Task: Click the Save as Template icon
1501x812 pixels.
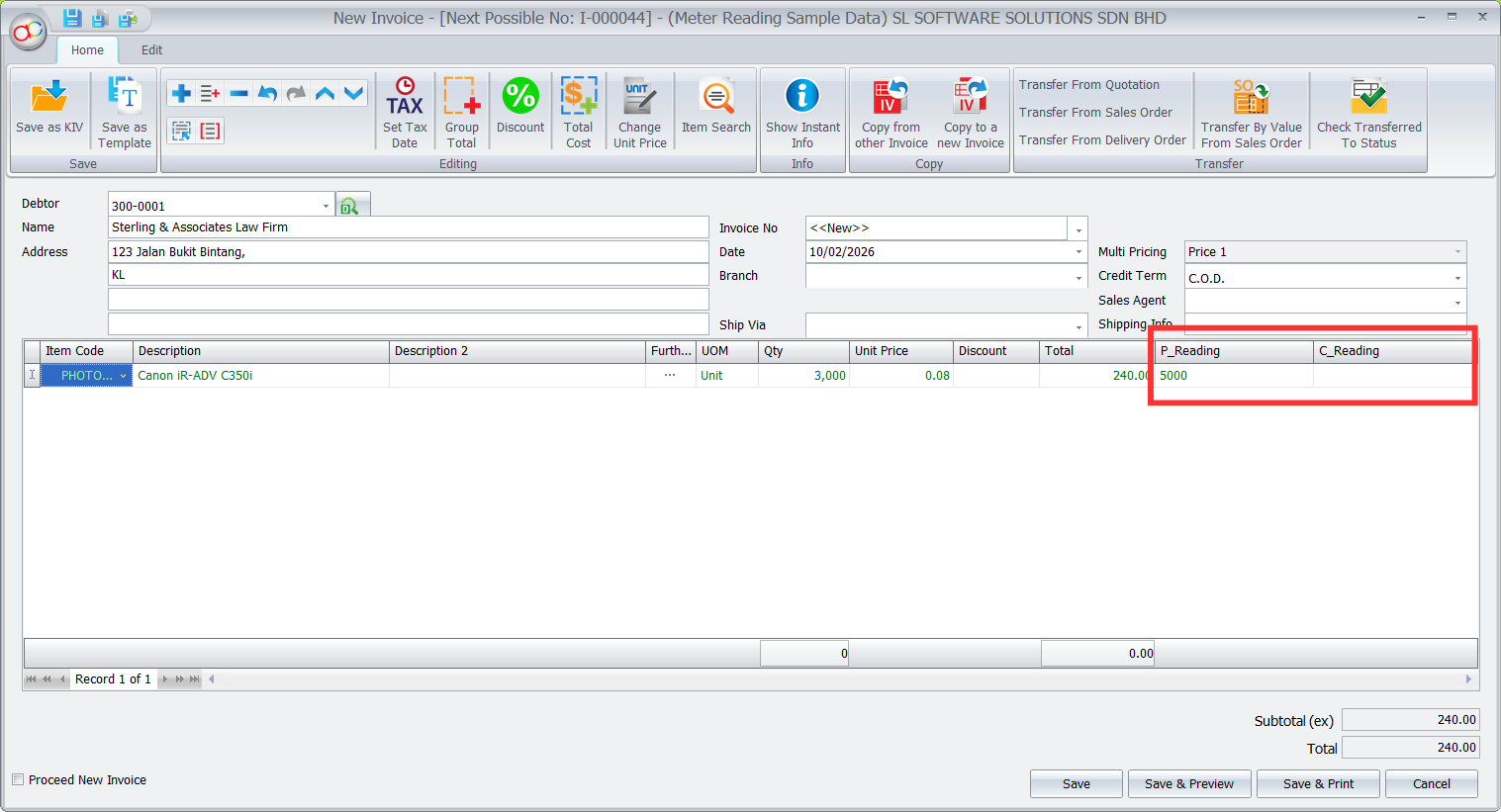Action: pyautogui.click(x=125, y=98)
